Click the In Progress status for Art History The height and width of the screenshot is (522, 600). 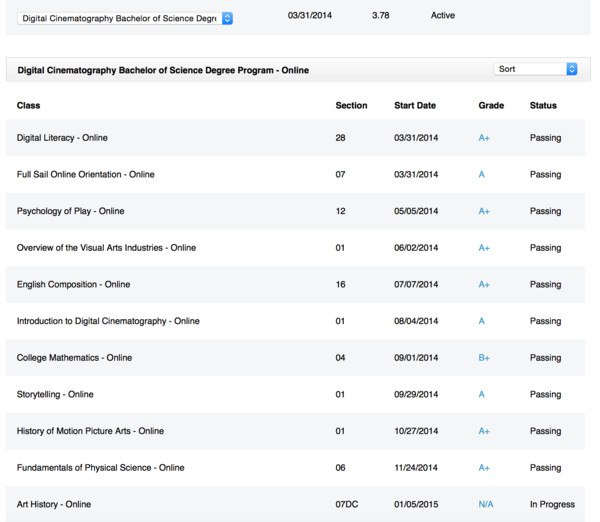click(552, 504)
